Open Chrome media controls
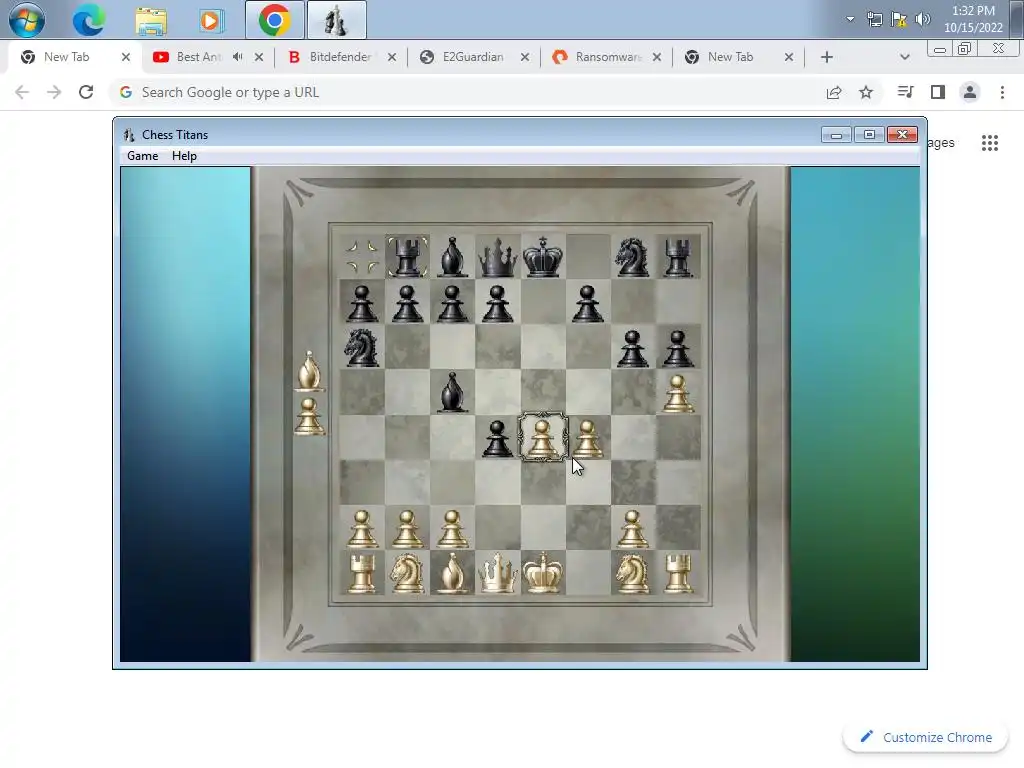 pyautogui.click(x=905, y=92)
